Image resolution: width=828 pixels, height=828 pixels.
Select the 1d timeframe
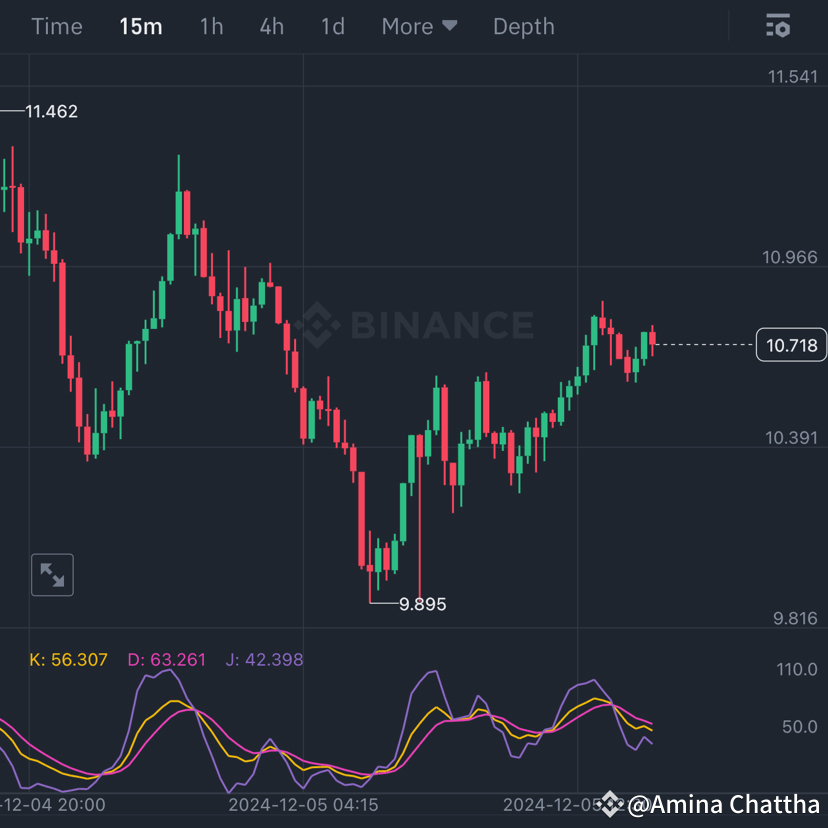click(332, 26)
